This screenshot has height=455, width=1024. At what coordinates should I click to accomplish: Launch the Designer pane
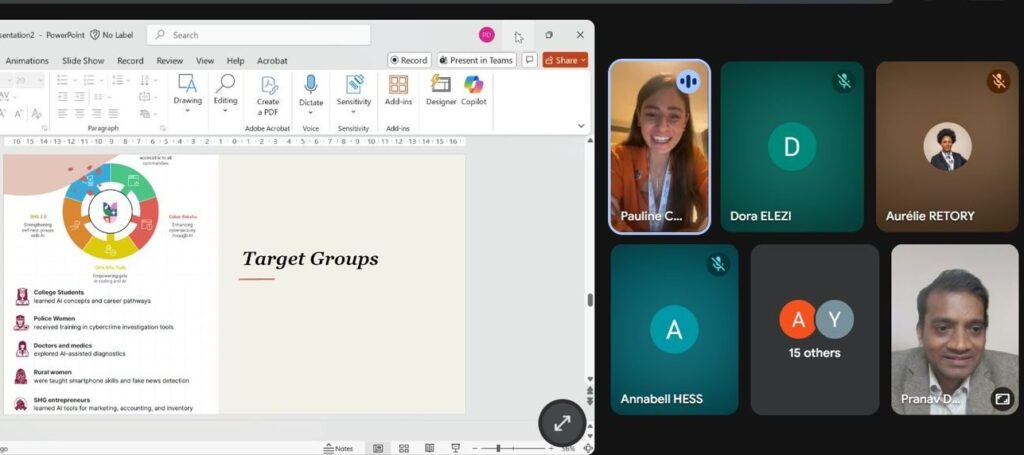tap(441, 91)
